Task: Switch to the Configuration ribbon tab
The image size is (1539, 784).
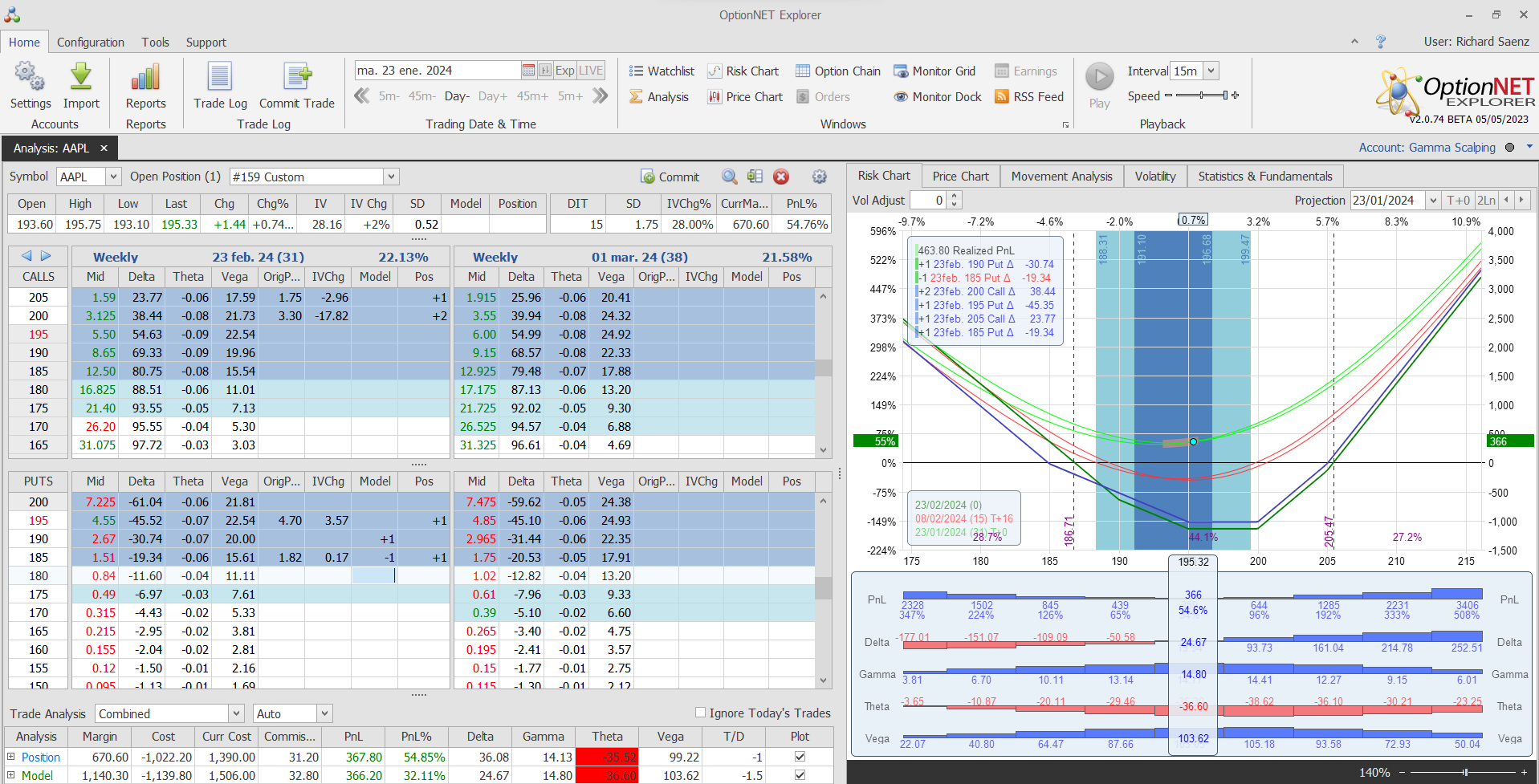Action: click(x=91, y=43)
